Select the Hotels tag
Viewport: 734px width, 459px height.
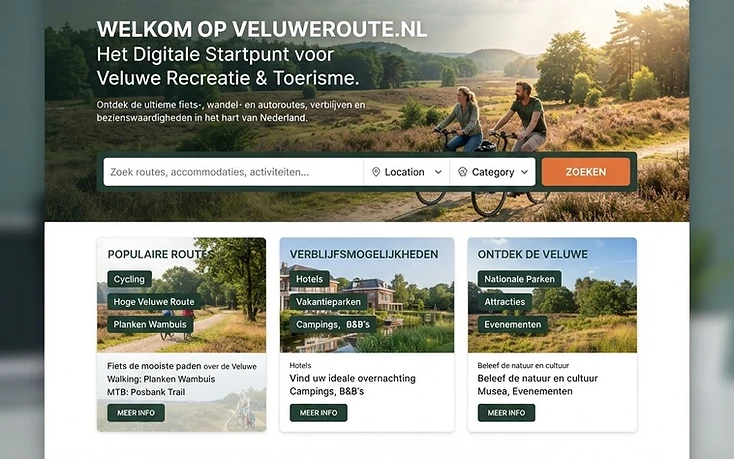(309, 279)
